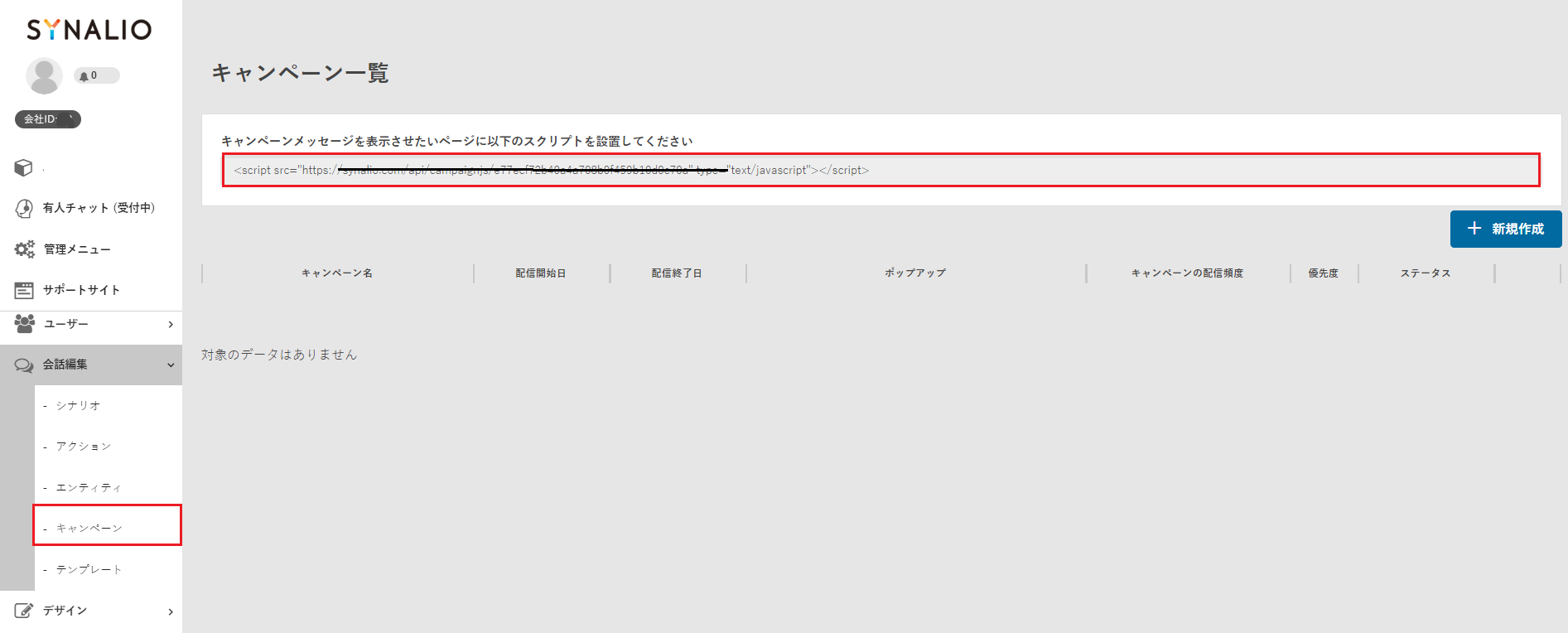
Task: Click the plus icon on 新規作成
Action: point(1474,228)
